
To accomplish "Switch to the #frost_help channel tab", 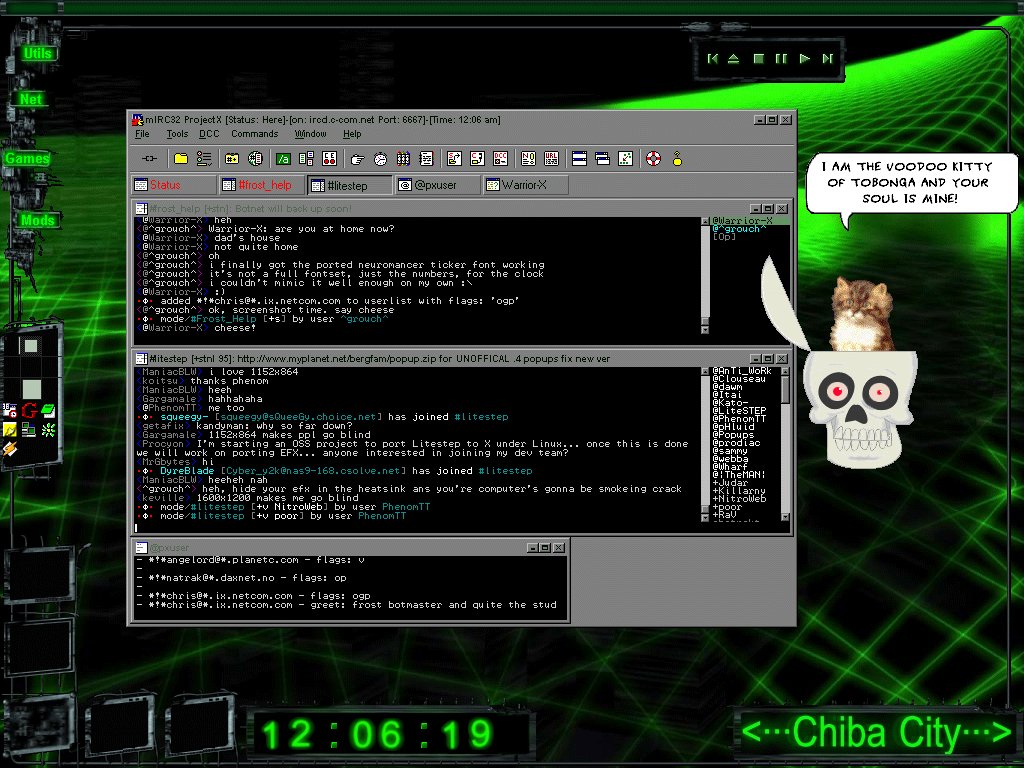I will (x=262, y=185).
